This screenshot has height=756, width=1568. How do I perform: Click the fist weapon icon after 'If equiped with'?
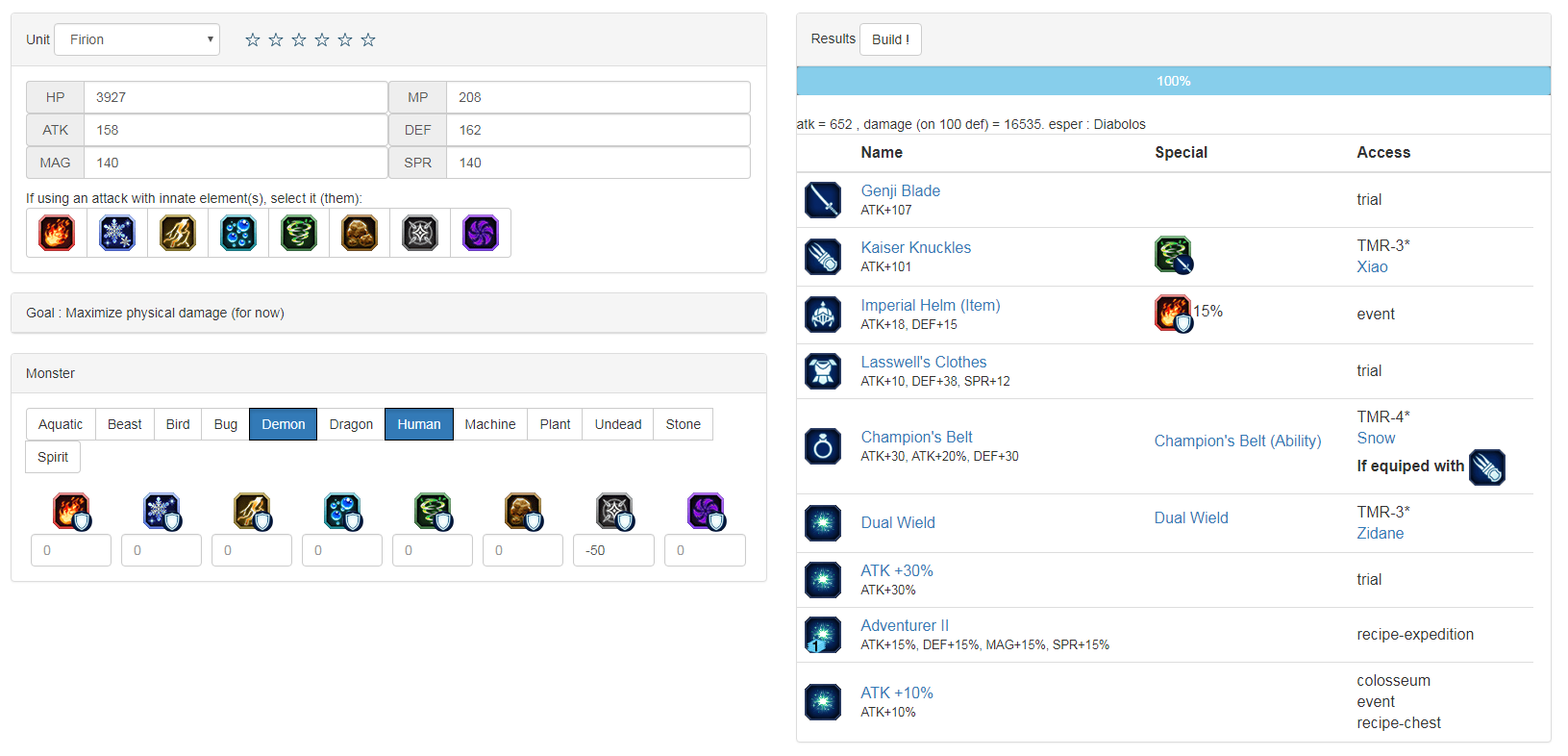[1487, 467]
